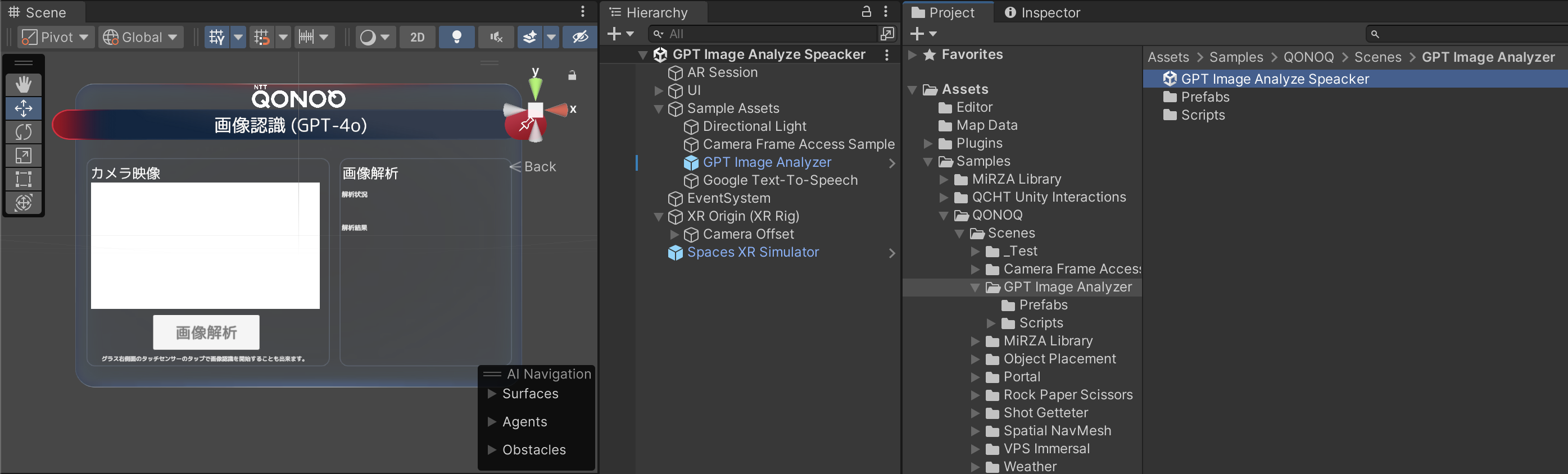Toggle scene effects layers icon
Viewport: 1568px width, 474px height.
pos(530,37)
